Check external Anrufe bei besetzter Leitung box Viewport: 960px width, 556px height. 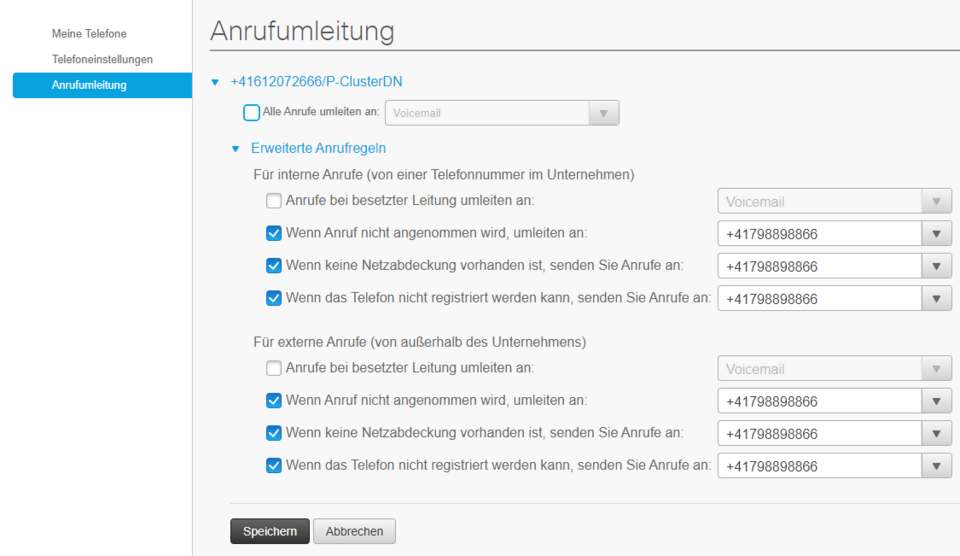coord(274,368)
